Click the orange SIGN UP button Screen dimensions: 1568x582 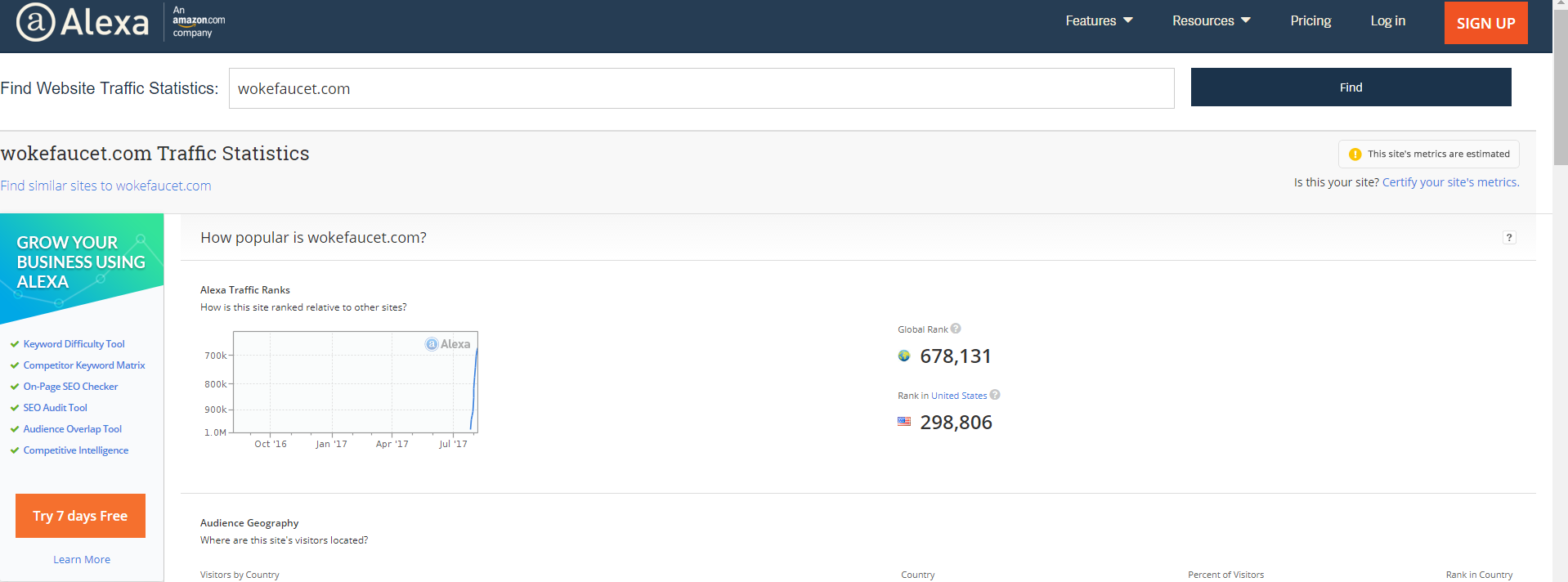click(x=1485, y=23)
